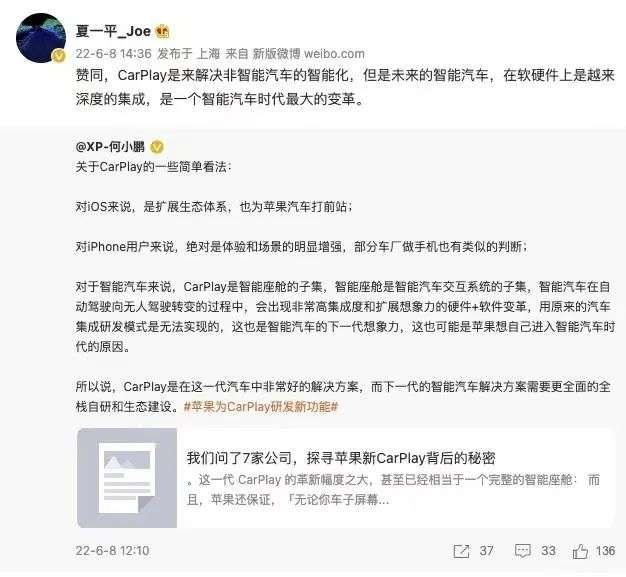This screenshot has width=626, height=577.
Task: Click the repost count 37
Action: 486,551
